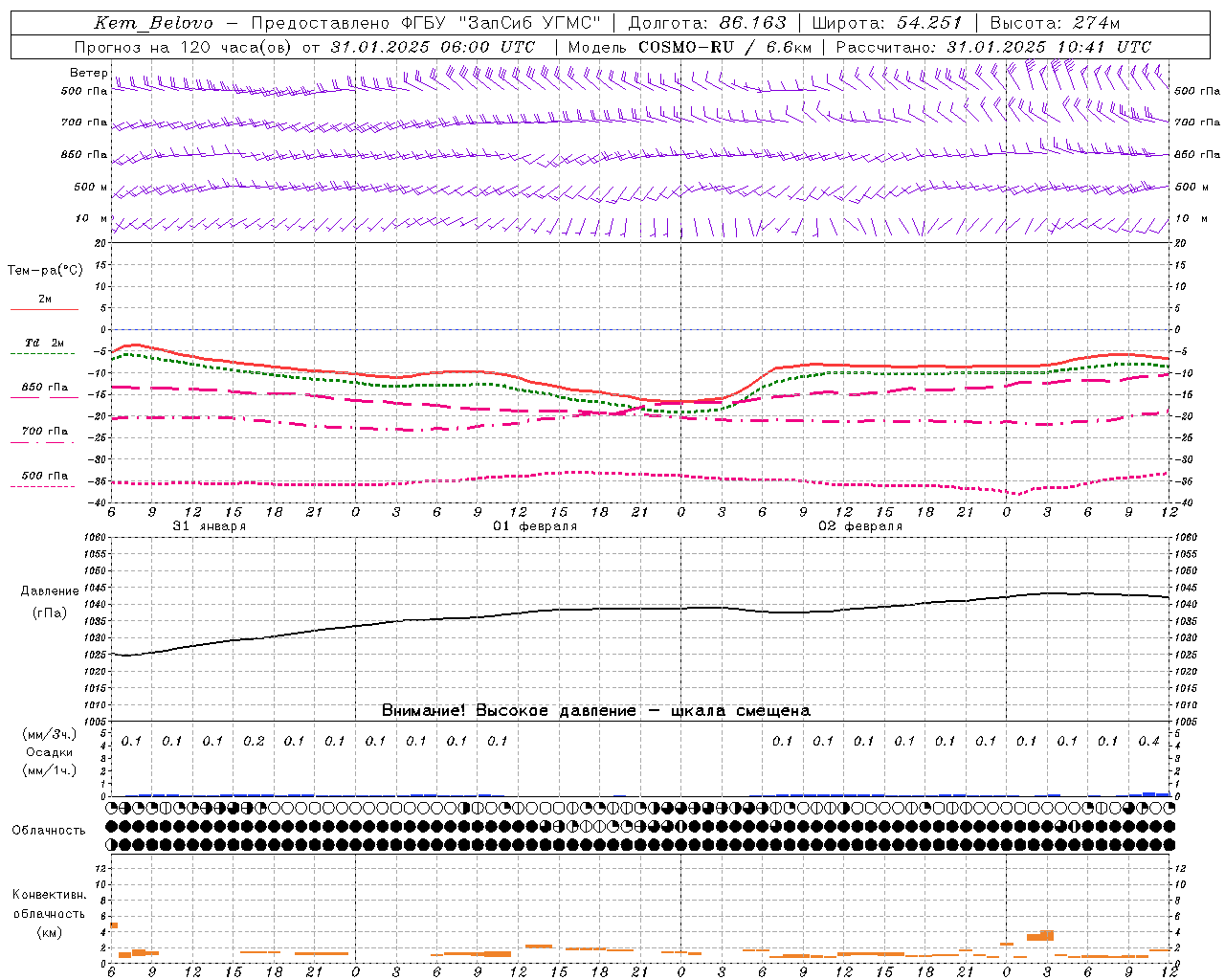Click the (мм/3ч.) units label
This screenshot has width=1225, height=980.
pyautogui.click(x=50, y=734)
